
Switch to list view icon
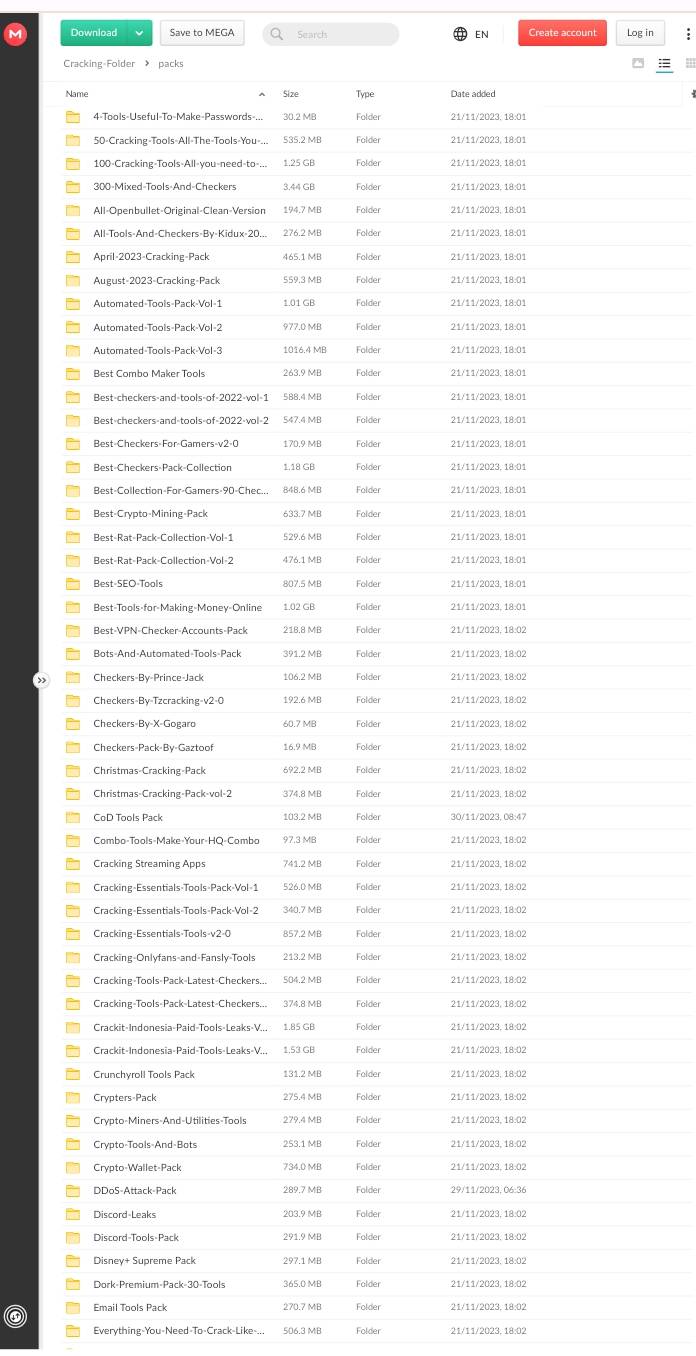pos(664,63)
